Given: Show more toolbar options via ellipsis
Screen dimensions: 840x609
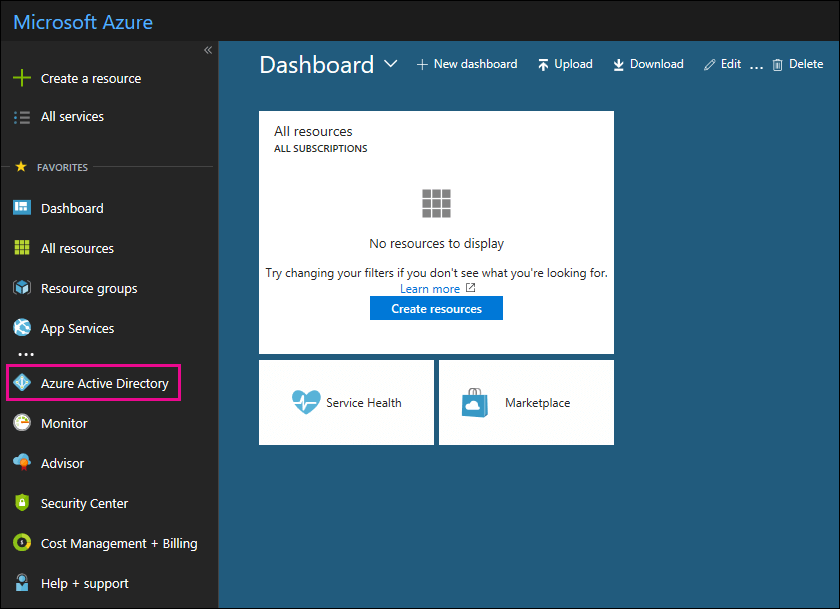Looking at the screenshot, I should 756,65.
